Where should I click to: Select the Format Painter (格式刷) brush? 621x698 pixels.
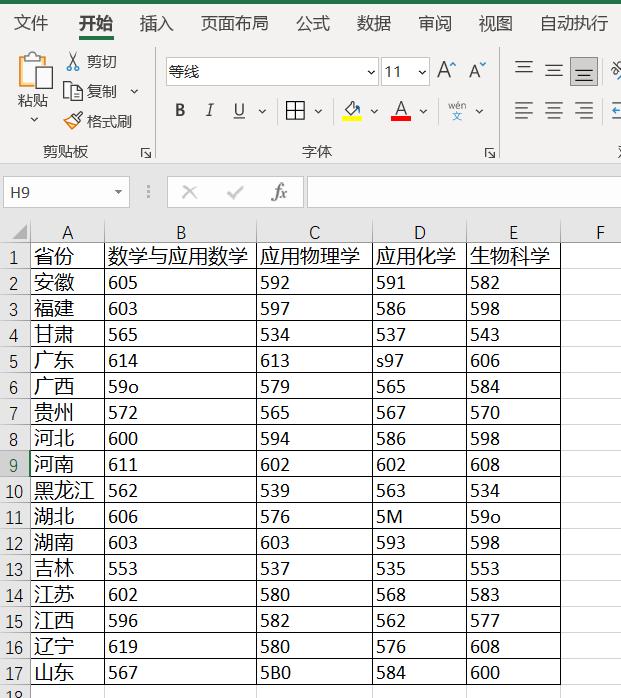(x=73, y=121)
